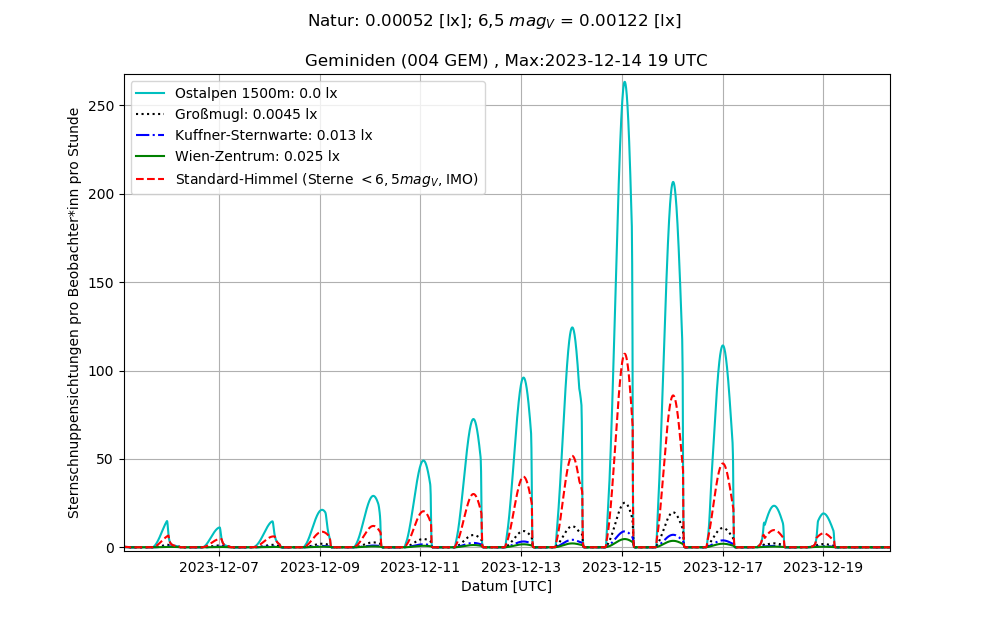The image size is (989, 619).
Task: Click the x-axis date label 2023-12-15
Action: pyautogui.click(x=622, y=567)
